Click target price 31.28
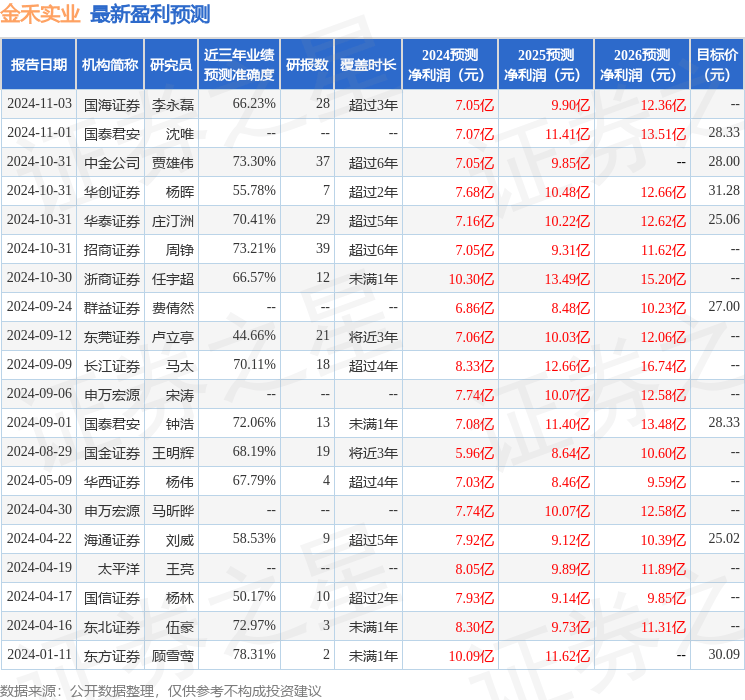 [724, 191]
